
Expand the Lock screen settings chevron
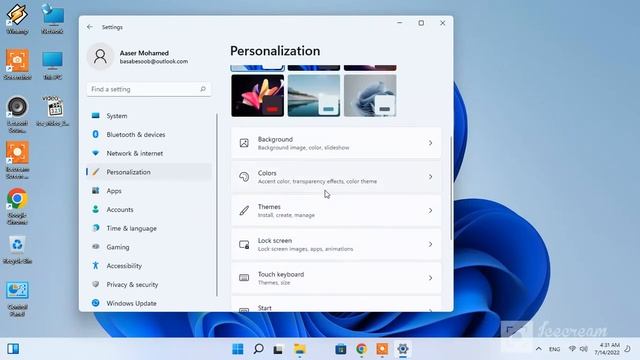(x=430, y=244)
